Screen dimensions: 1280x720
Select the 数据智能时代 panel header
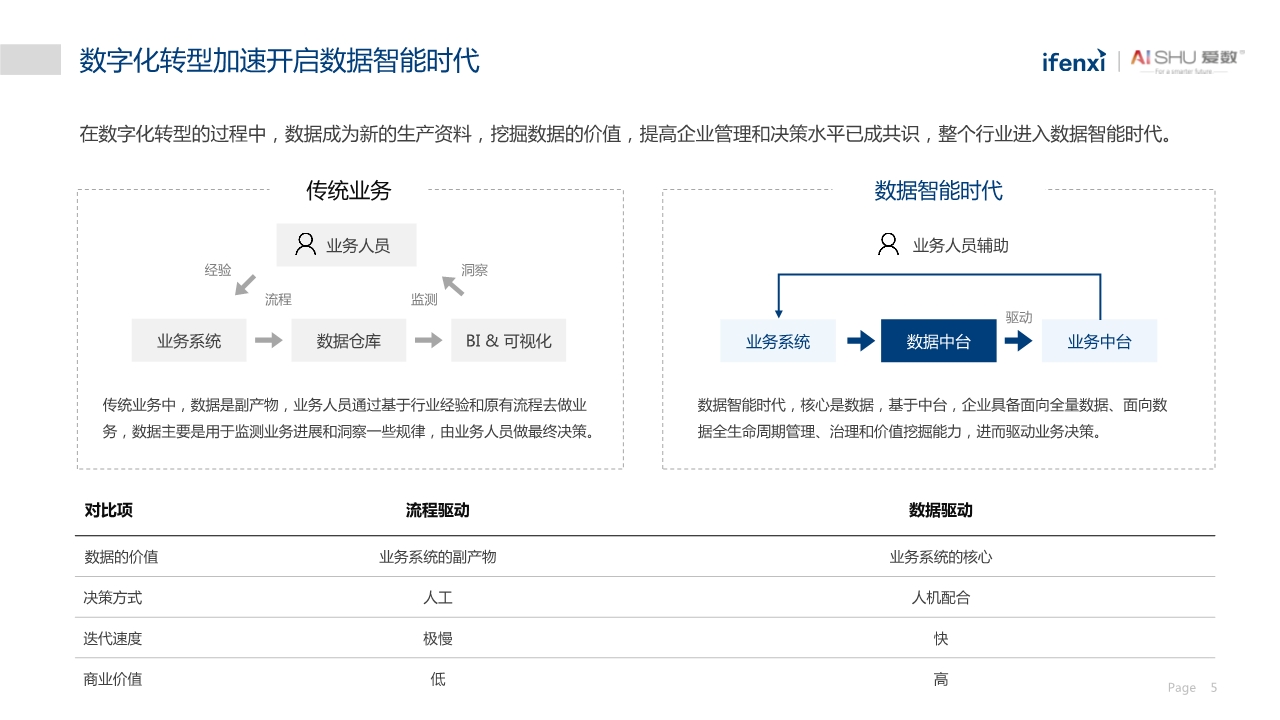click(940, 191)
